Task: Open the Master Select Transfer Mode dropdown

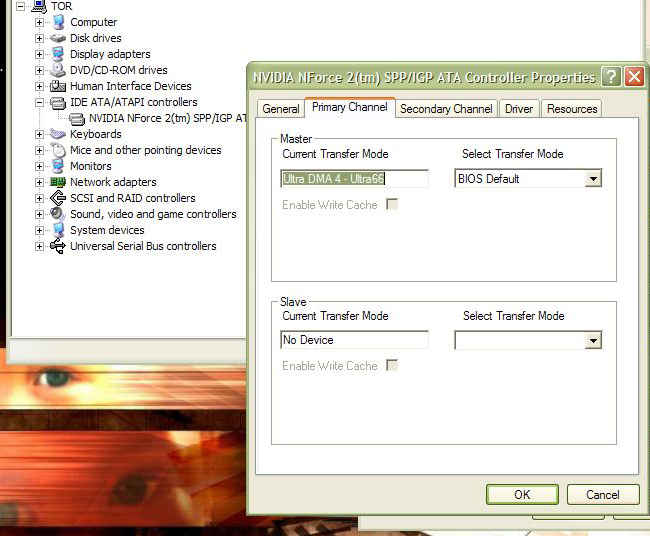Action: 593,179
